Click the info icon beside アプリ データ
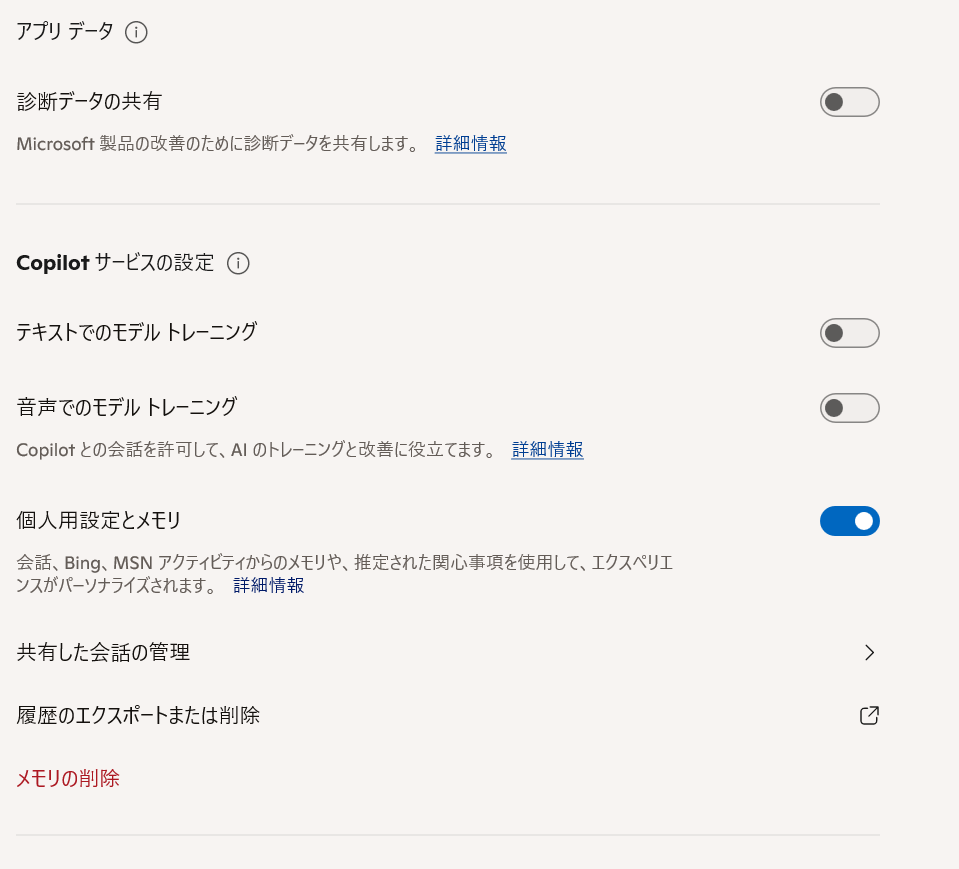959x869 pixels. (136, 32)
